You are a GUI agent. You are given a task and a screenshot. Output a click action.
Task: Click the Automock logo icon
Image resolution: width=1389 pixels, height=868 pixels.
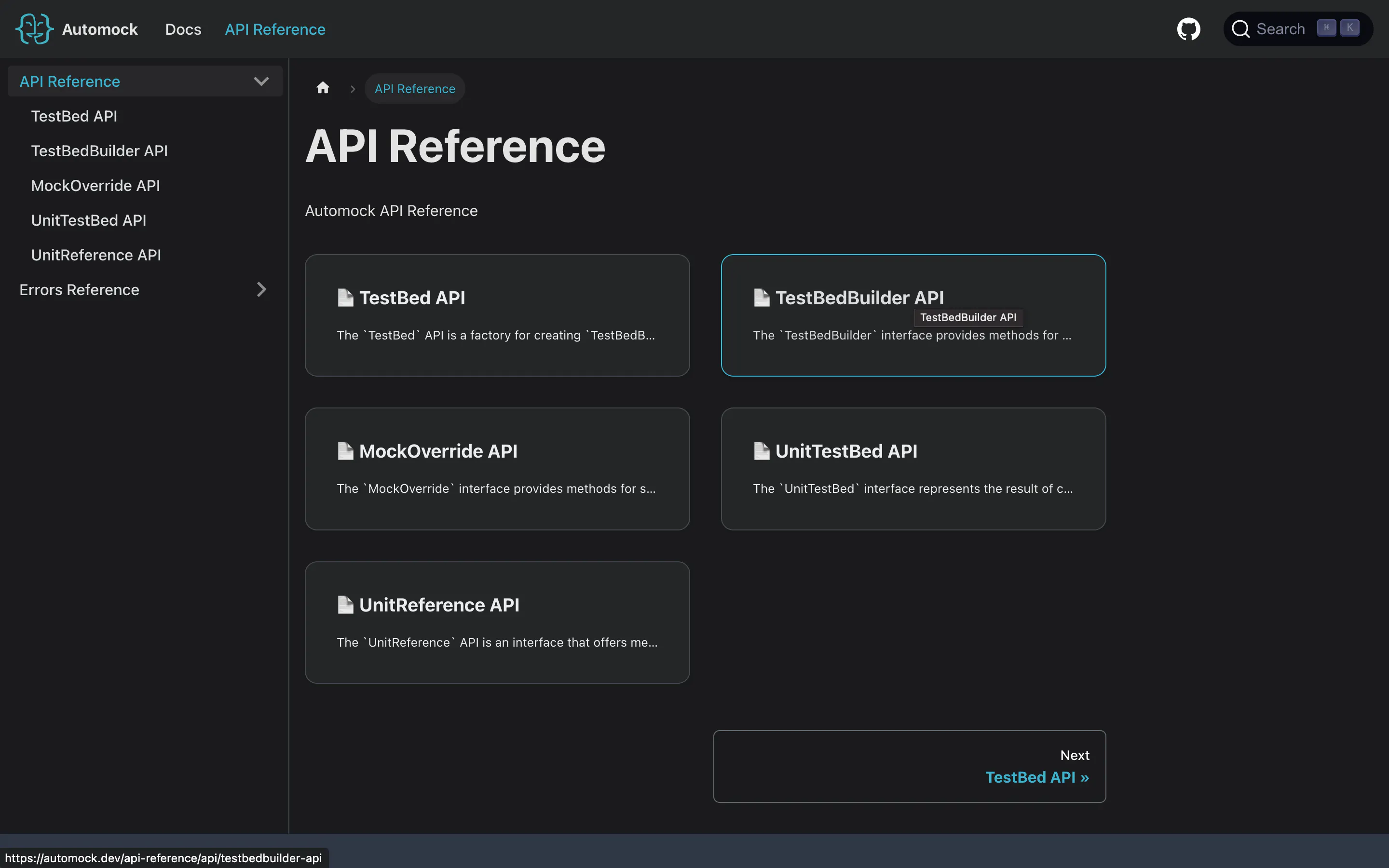click(34, 29)
